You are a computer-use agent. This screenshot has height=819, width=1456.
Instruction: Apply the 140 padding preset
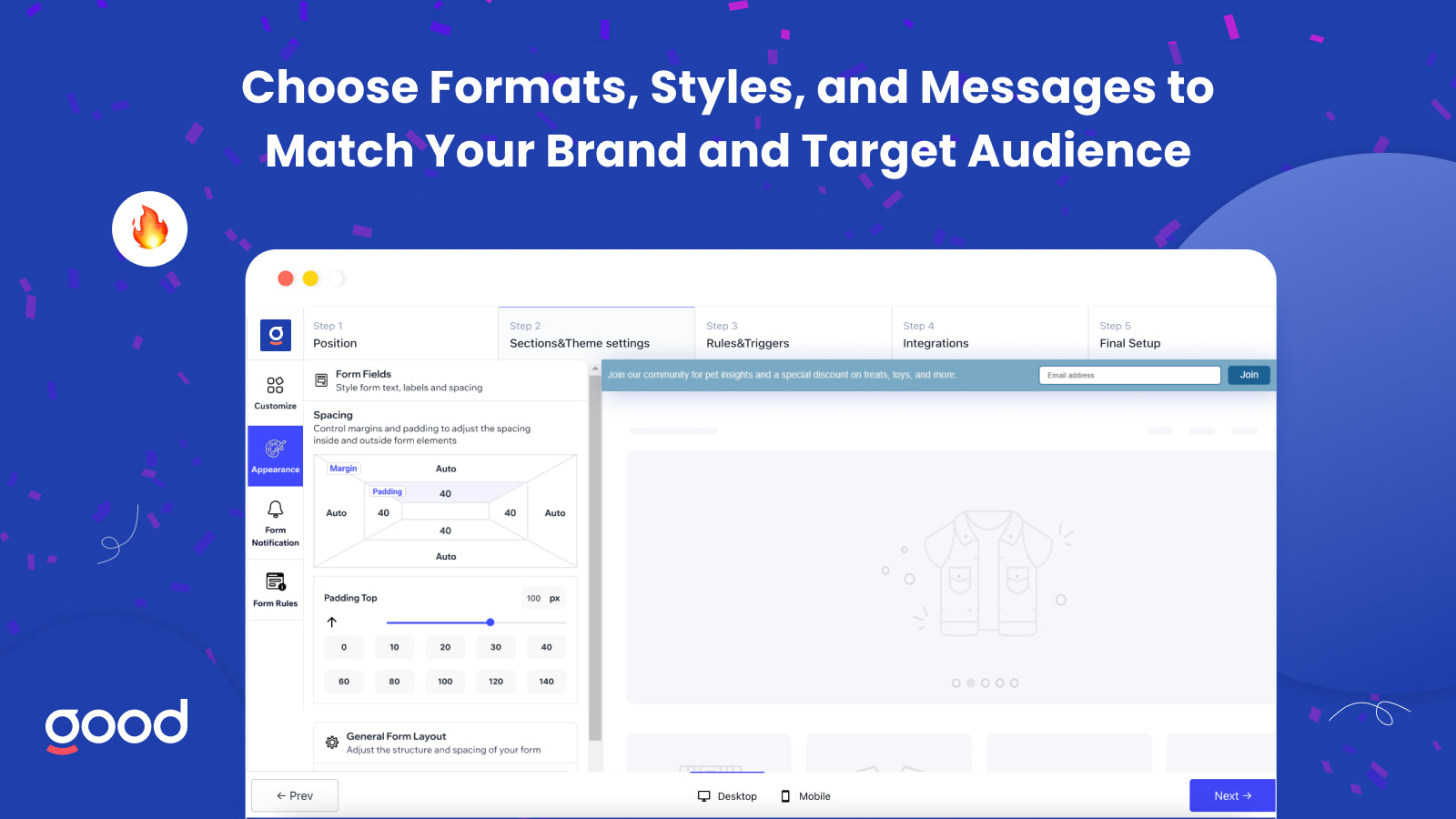546,681
